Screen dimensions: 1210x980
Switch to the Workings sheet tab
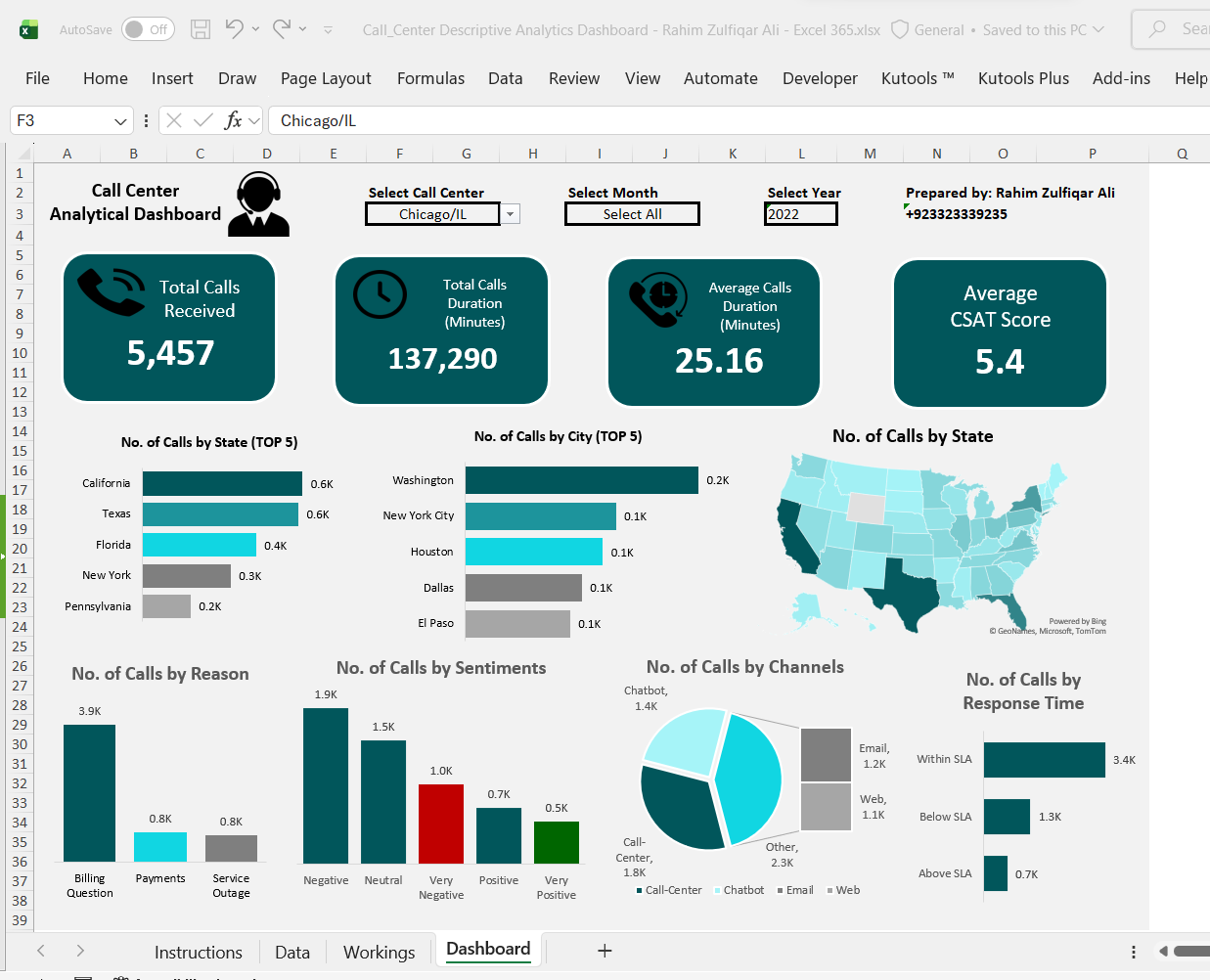[x=379, y=953]
